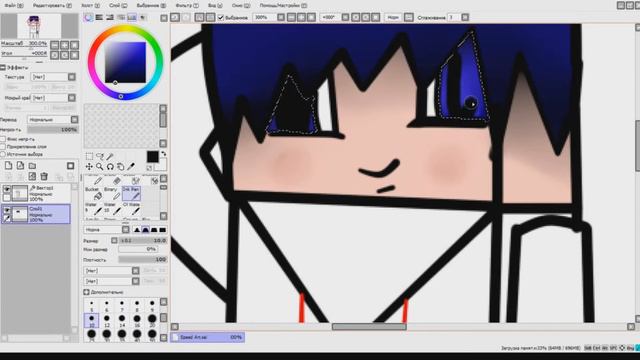Select the eyedropper tool
Viewport: 640px width, 360px height.
point(131,167)
